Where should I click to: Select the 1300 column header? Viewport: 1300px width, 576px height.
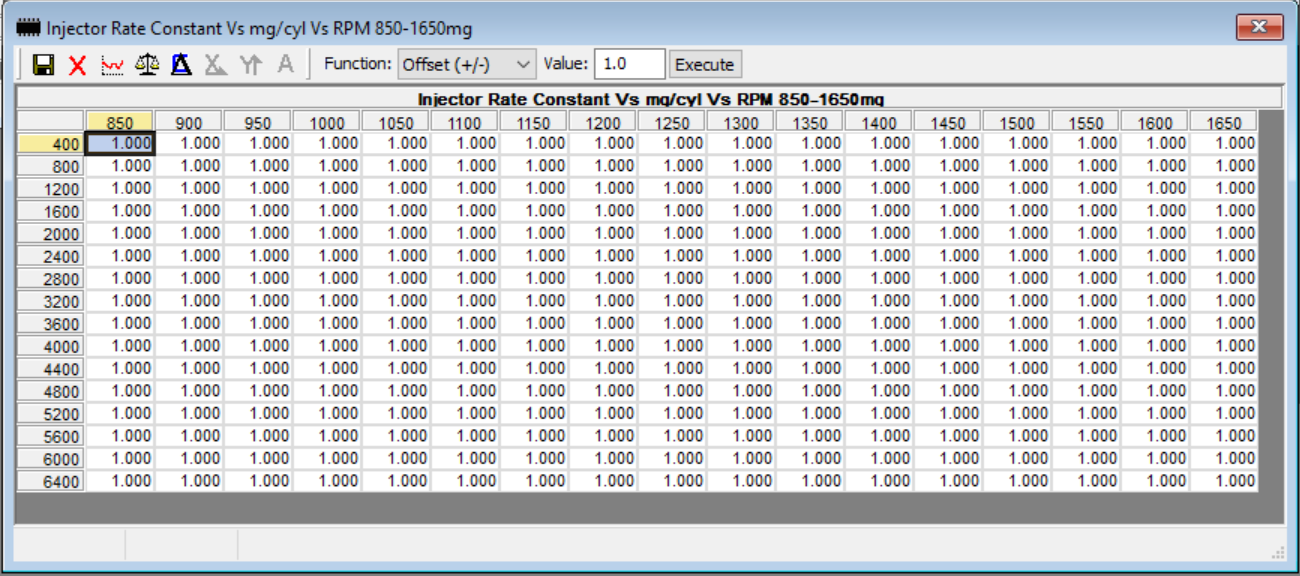tap(740, 122)
